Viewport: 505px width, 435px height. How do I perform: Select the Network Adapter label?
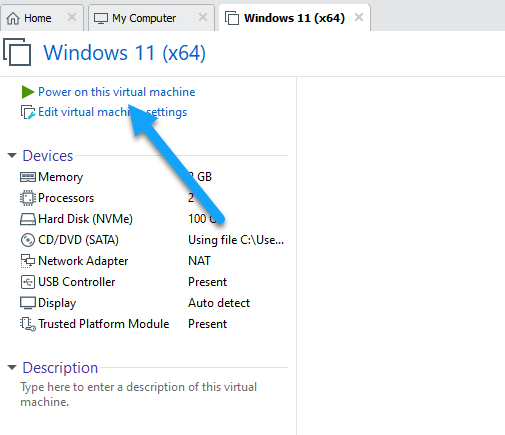83,261
